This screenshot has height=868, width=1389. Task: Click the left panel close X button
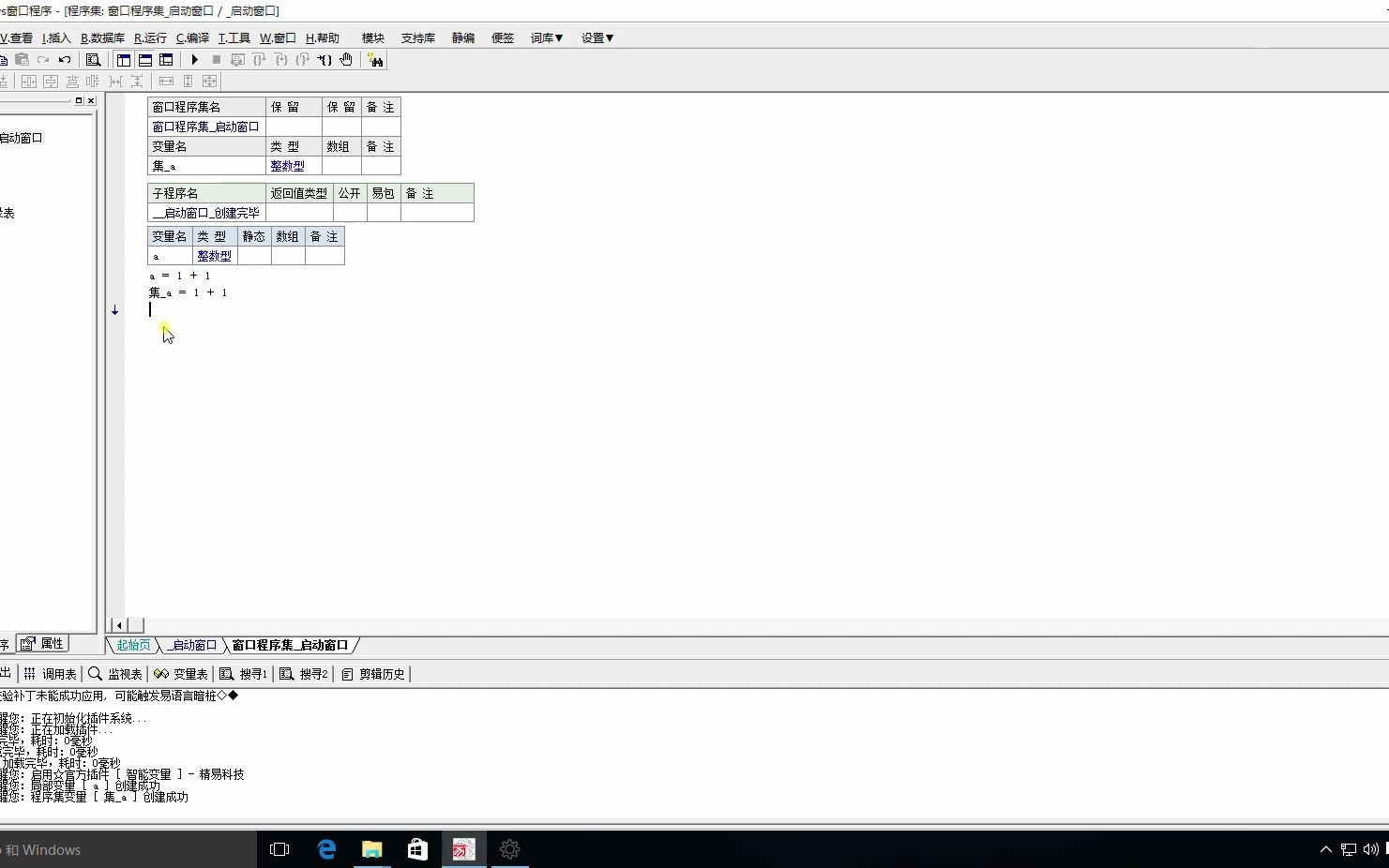91,100
